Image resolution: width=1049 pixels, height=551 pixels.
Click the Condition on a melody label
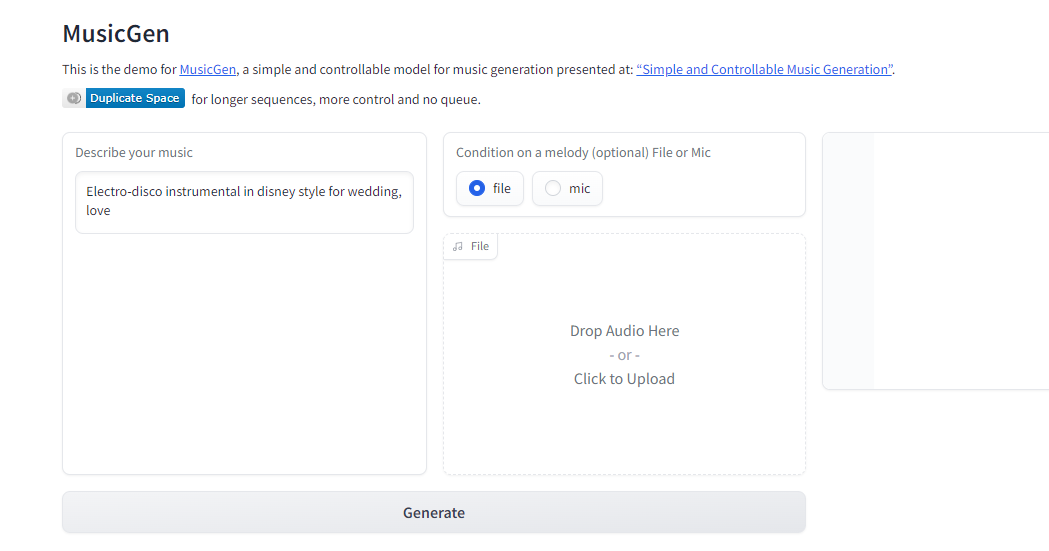tap(583, 153)
